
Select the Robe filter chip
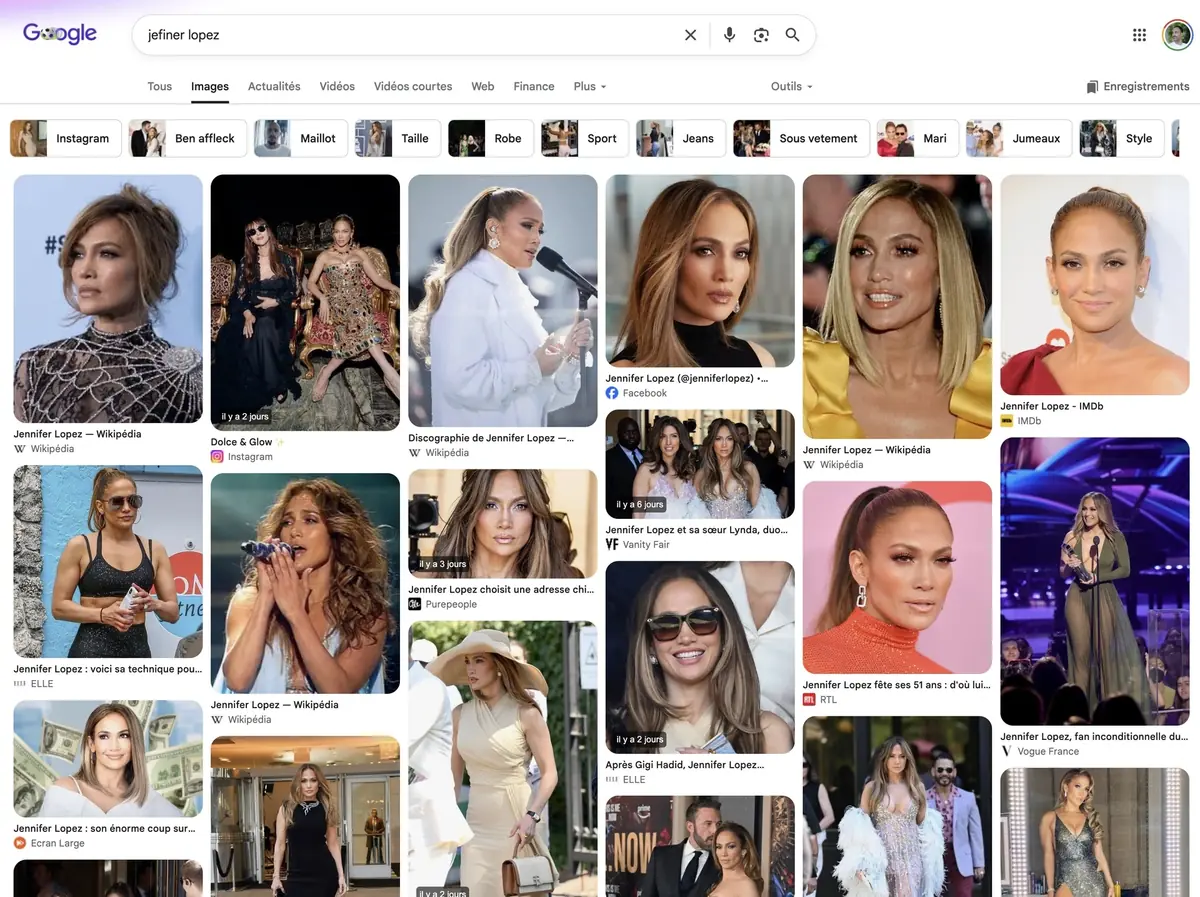[491, 139]
